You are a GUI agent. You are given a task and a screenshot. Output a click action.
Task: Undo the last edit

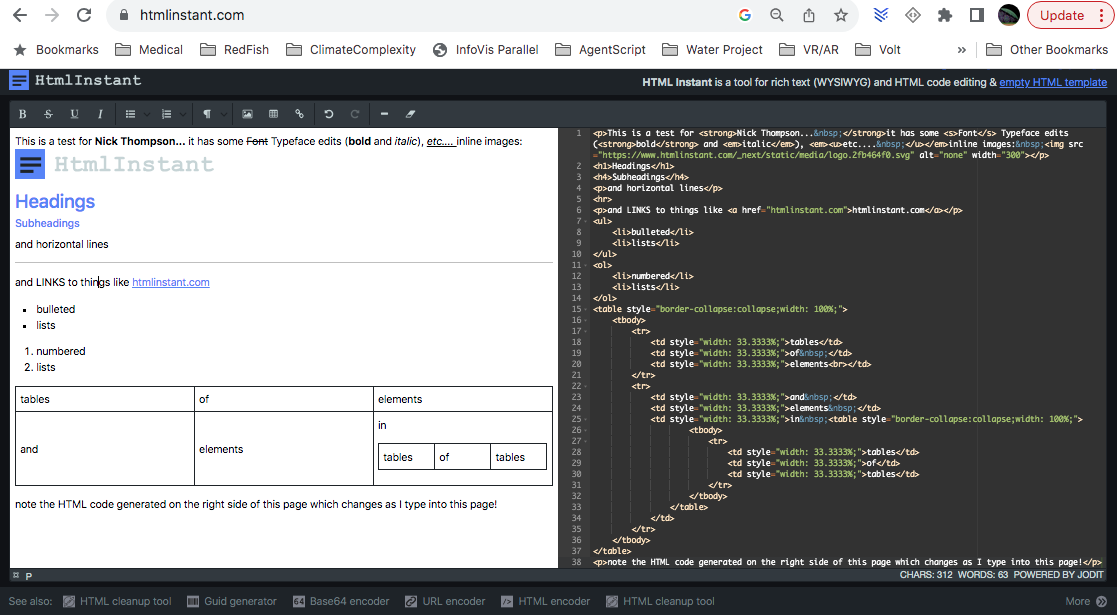pyautogui.click(x=328, y=114)
